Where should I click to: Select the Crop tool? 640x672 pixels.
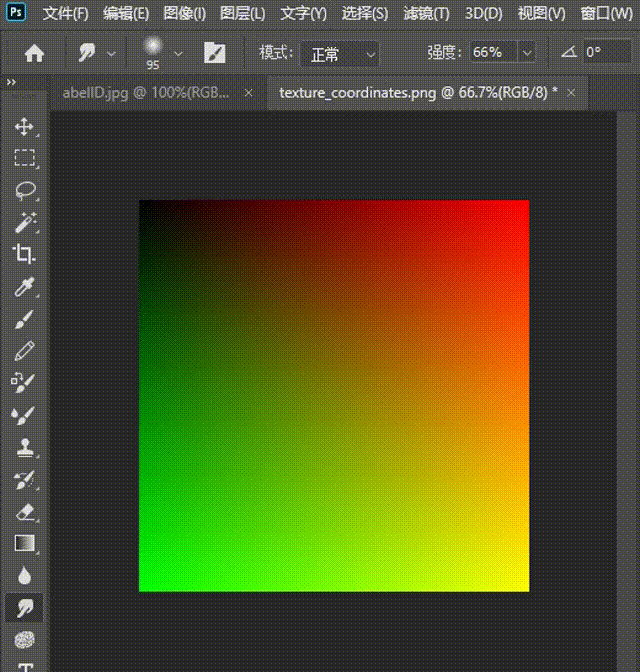click(24, 254)
